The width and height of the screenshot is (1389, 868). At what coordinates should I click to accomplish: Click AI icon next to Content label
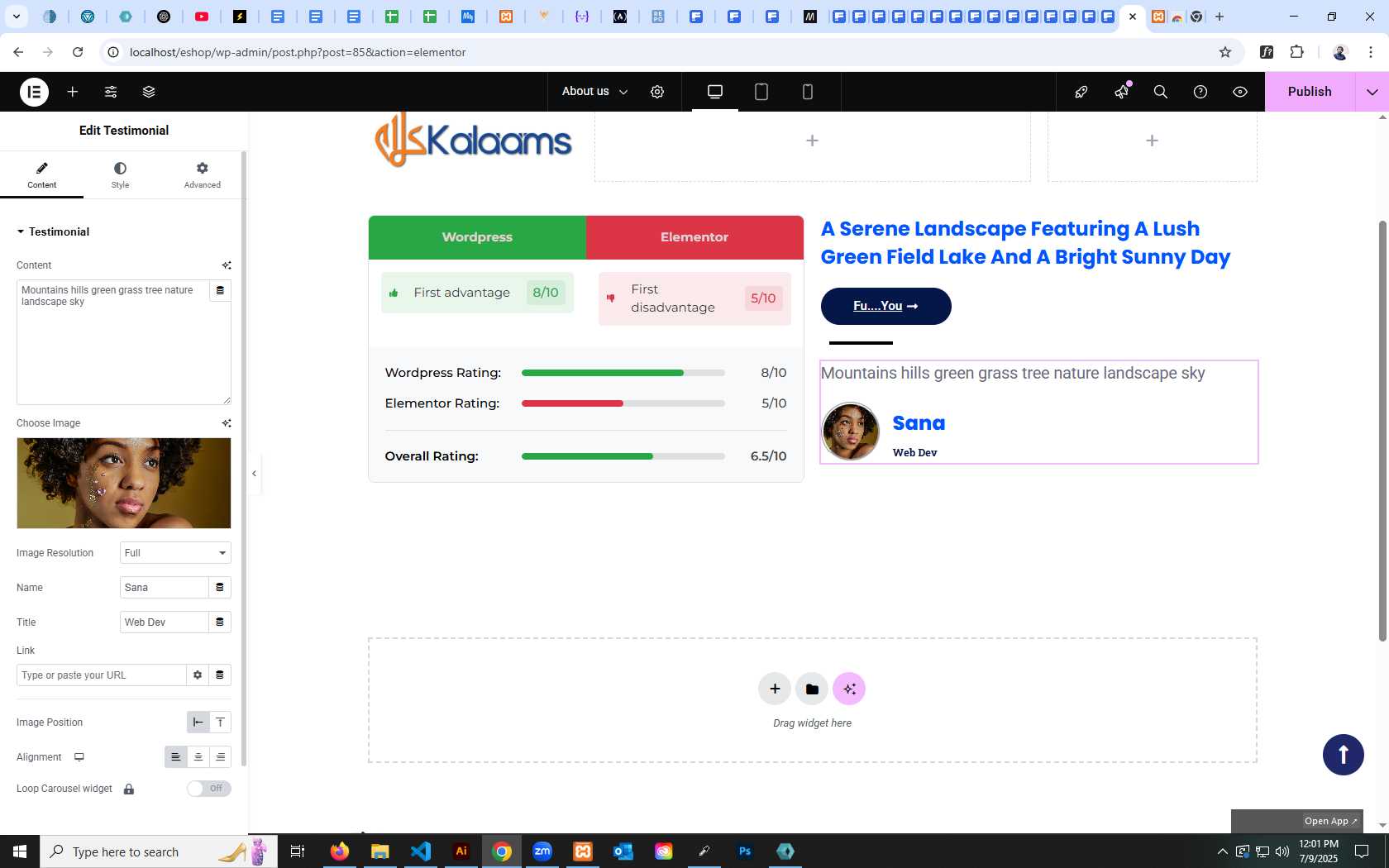(x=226, y=265)
